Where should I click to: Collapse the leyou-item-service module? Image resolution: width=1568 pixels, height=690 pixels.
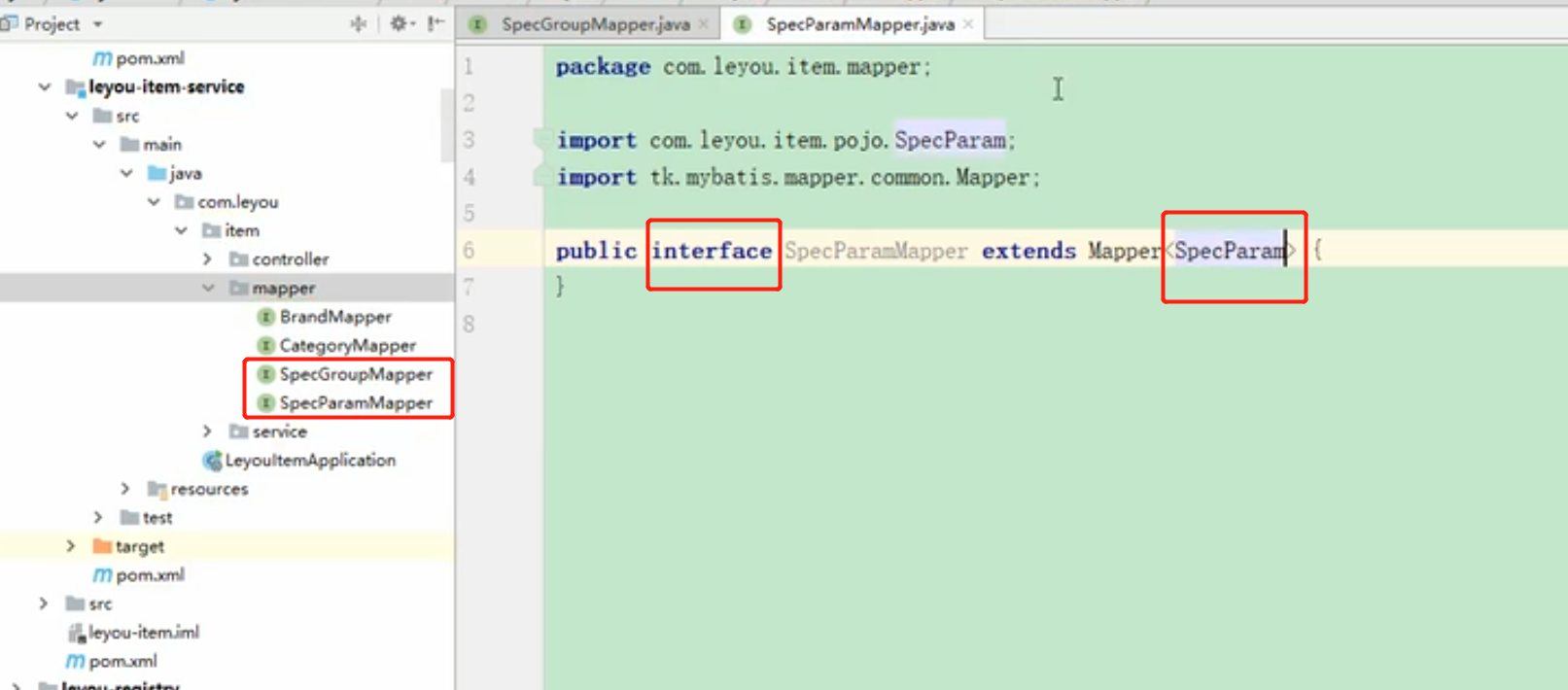pos(45,86)
